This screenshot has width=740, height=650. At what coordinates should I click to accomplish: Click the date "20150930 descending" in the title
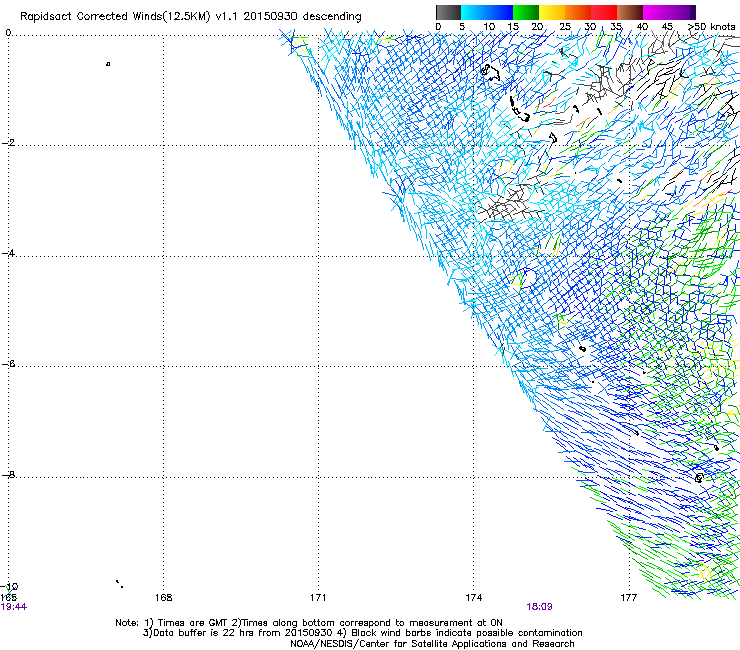[303, 17]
